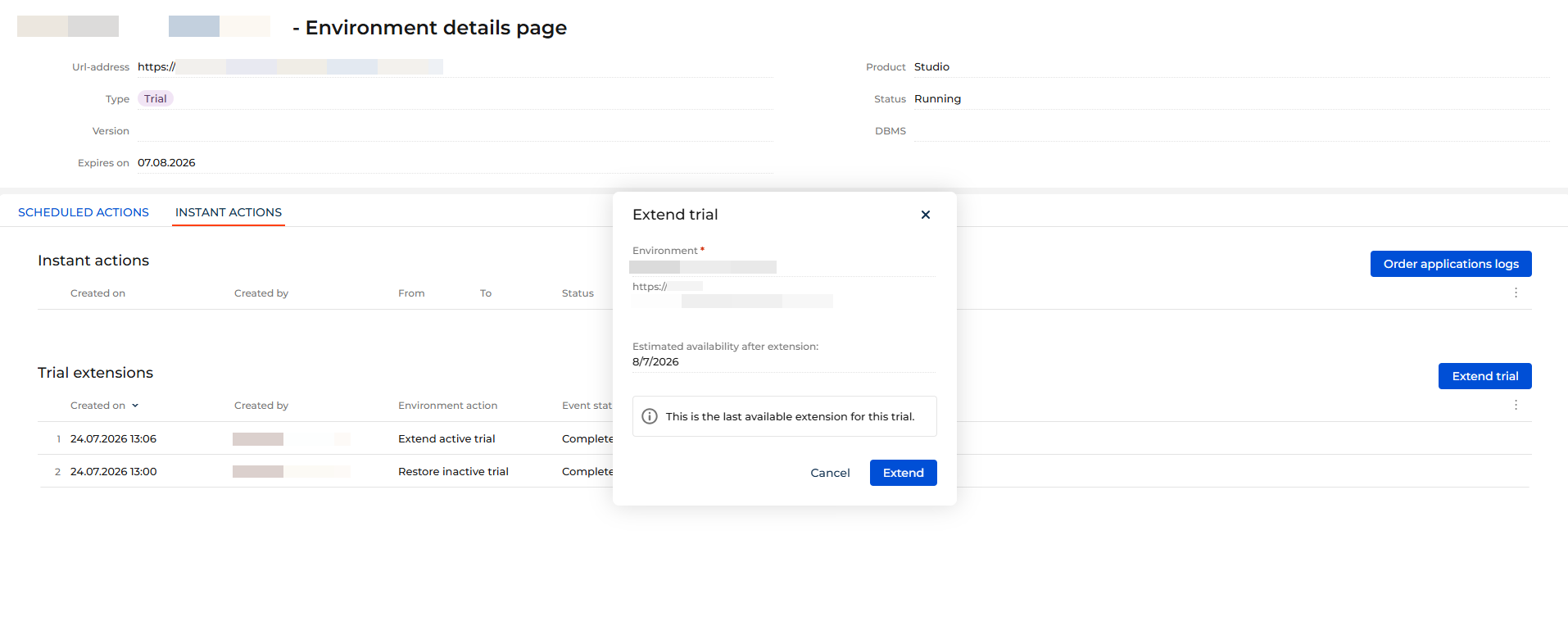Click the From column header
The height and width of the screenshot is (626, 1568).
pos(411,293)
